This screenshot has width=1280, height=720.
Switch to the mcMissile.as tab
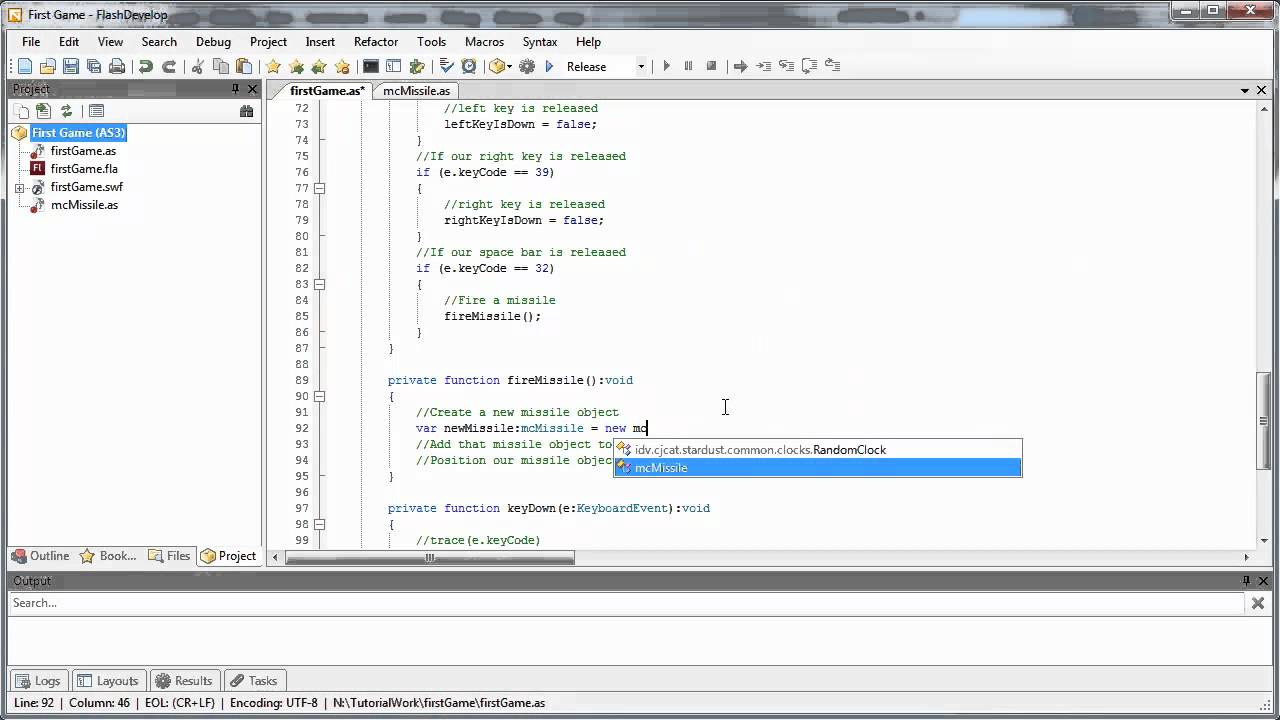tap(416, 91)
